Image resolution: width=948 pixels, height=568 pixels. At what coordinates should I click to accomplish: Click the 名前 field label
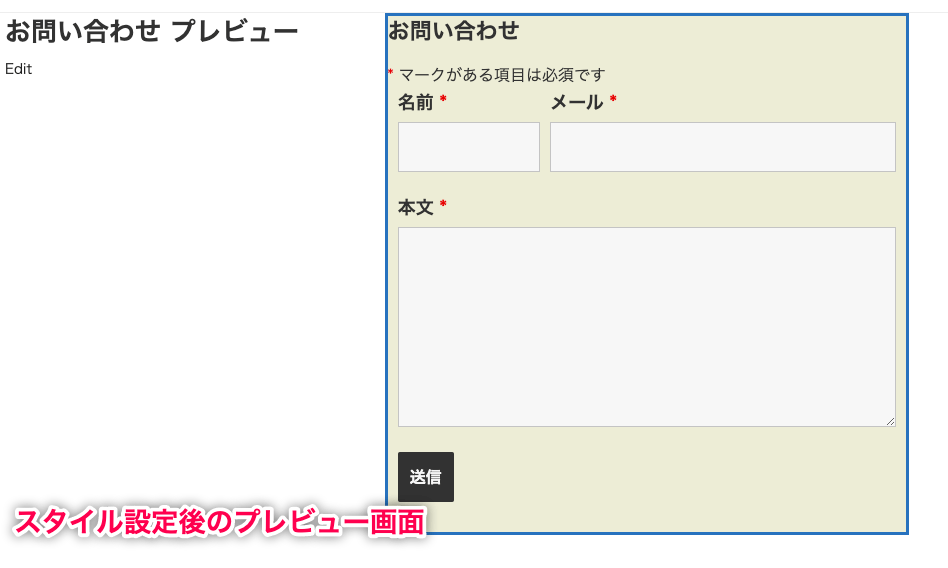[x=415, y=102]
